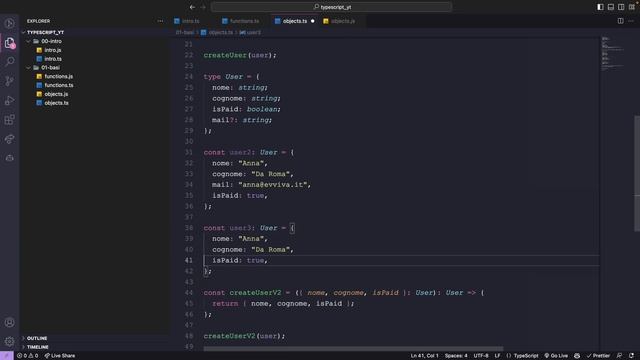Go forward with the navigation arrow

tap(203, 7)
